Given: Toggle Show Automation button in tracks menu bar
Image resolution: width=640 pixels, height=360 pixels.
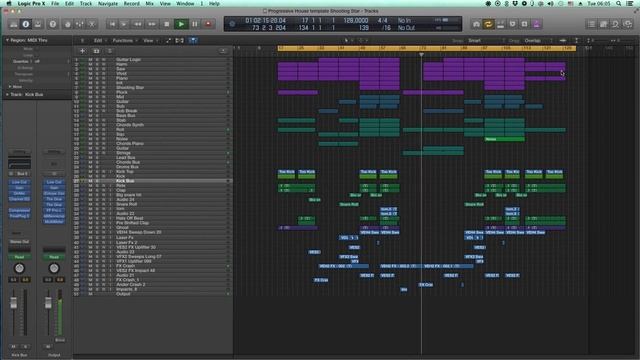Looking at the screenshot, I should (x=169, y=40).
